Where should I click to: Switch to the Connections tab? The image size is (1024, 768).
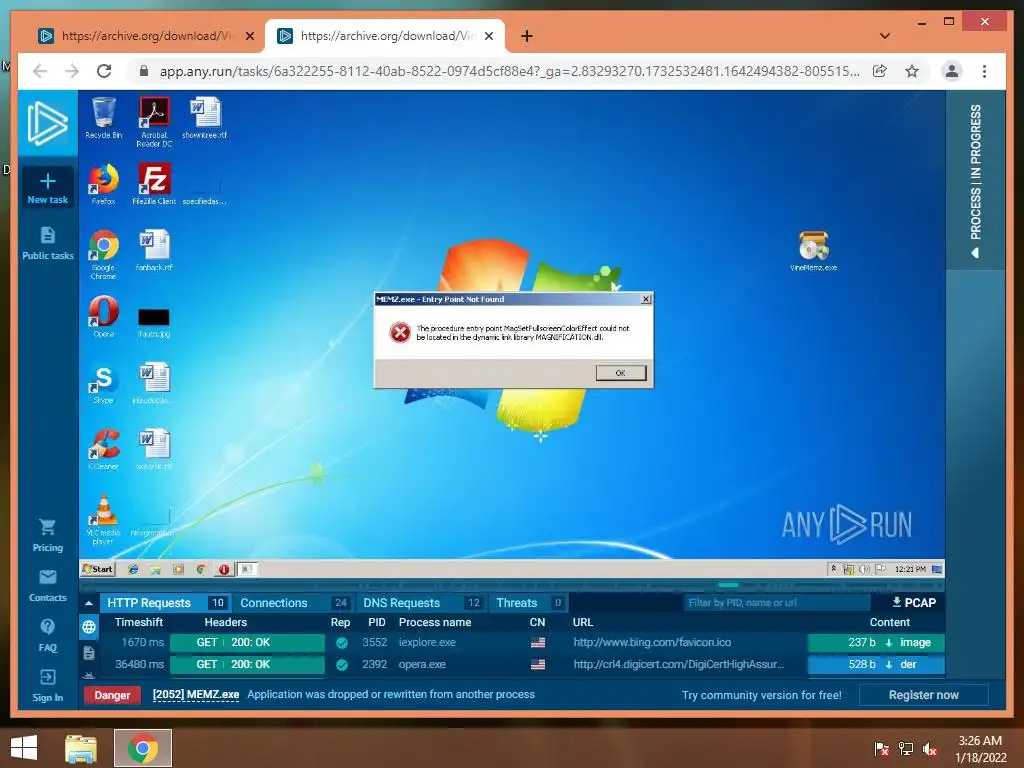click(x=292, y=603)
